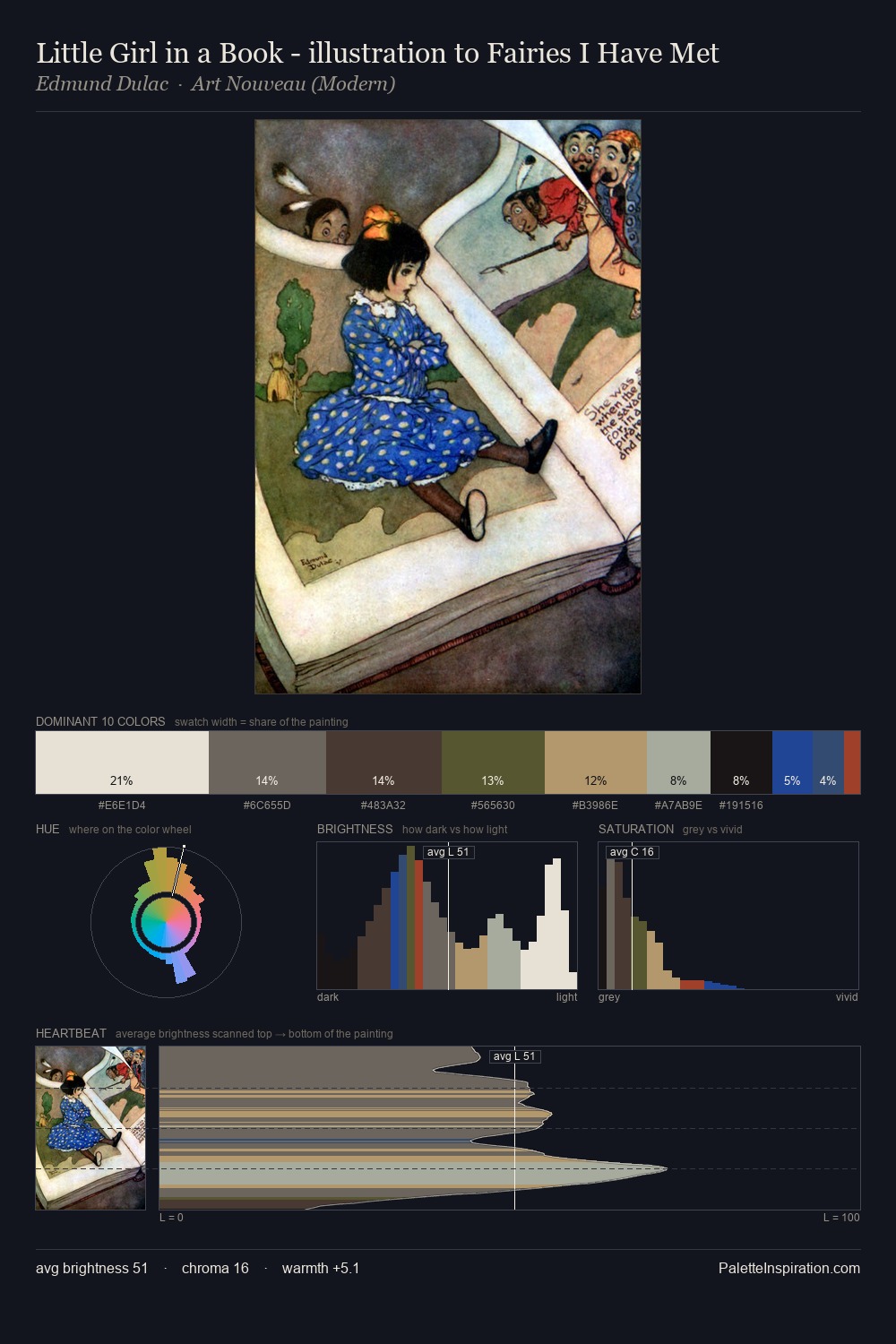896x1344 pixels.
Task: Click 'chroma 16' in the footer
Action: [x=215, y=1268]
